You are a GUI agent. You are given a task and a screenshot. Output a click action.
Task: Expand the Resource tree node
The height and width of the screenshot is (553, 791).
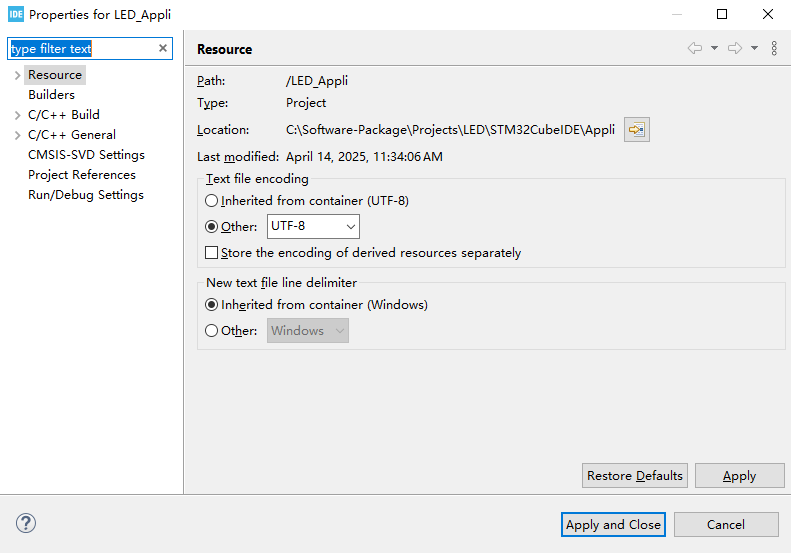click(18, 75)
